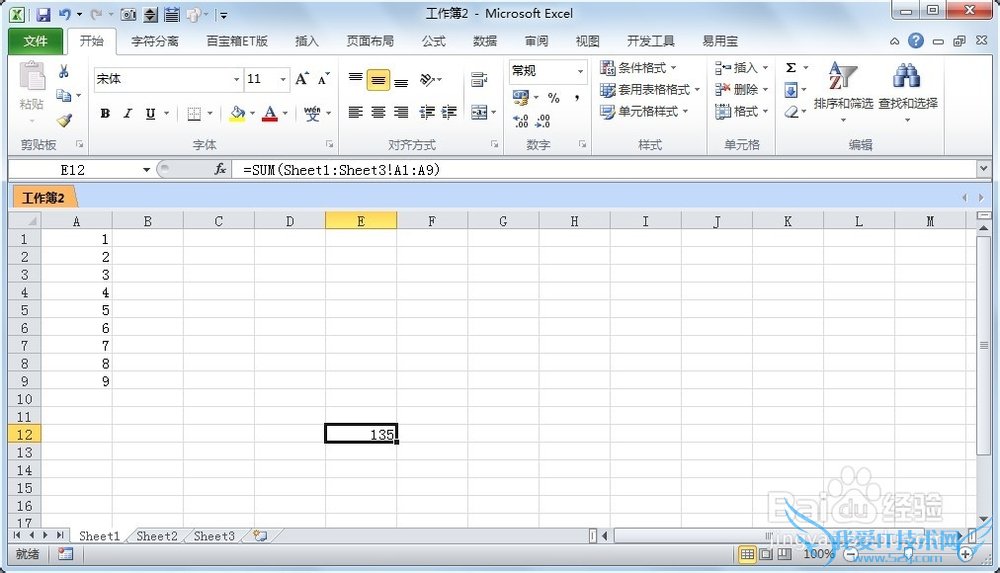Open Sort and Filter tool
This screenshot has width=1000, height=573.
pyautogui.click(x=843, y=91)
